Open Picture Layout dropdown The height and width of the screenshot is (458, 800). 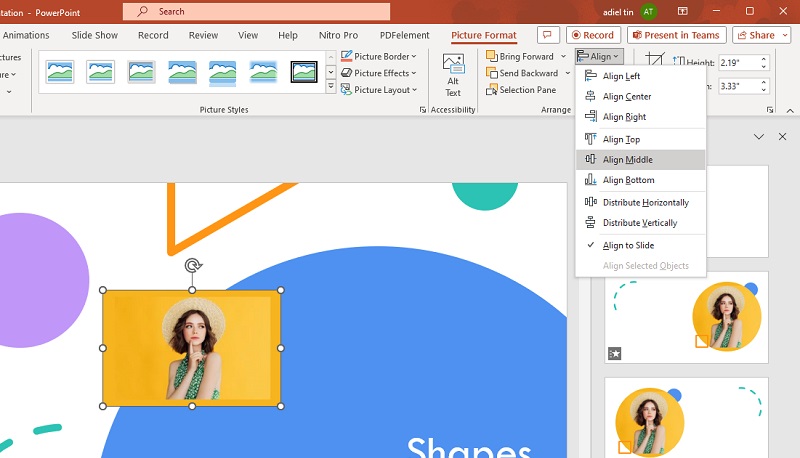click(x=379, y=90)
